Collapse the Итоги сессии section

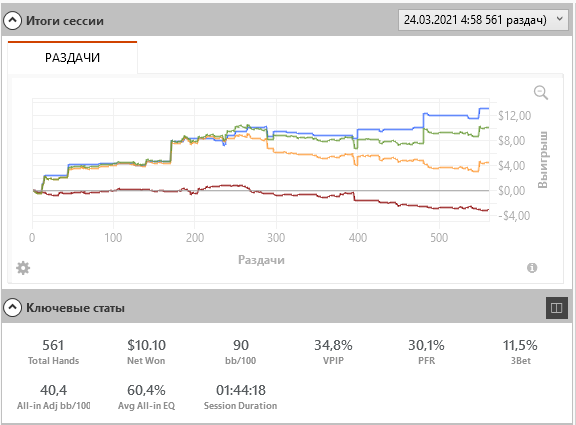[12, 21]
